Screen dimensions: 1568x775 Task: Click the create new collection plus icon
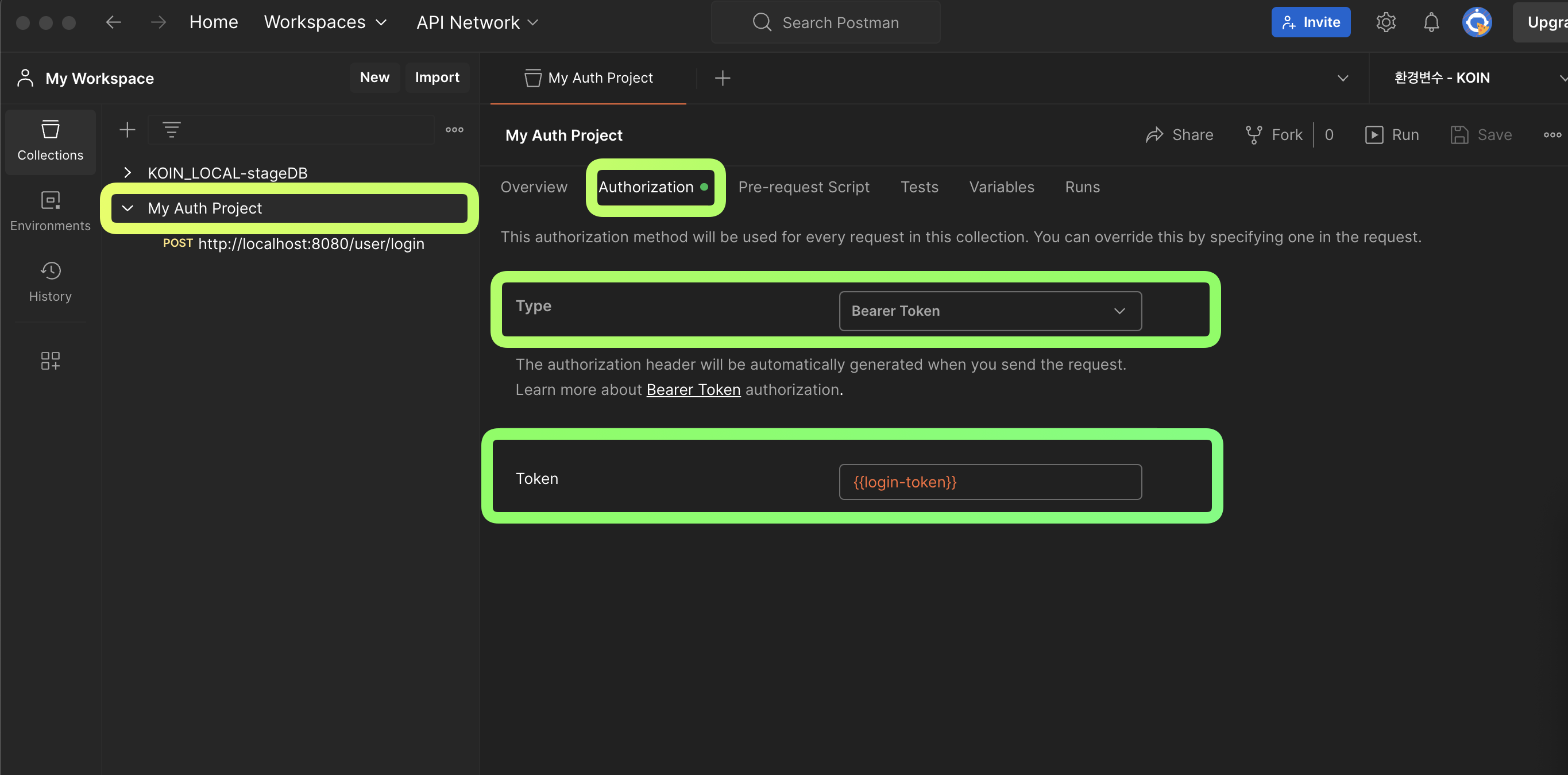127,130
